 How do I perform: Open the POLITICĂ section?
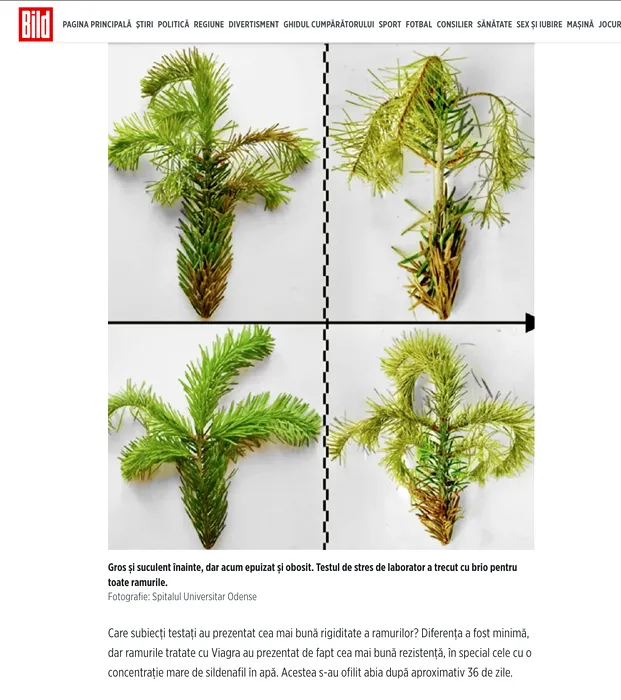coord(173,25)
